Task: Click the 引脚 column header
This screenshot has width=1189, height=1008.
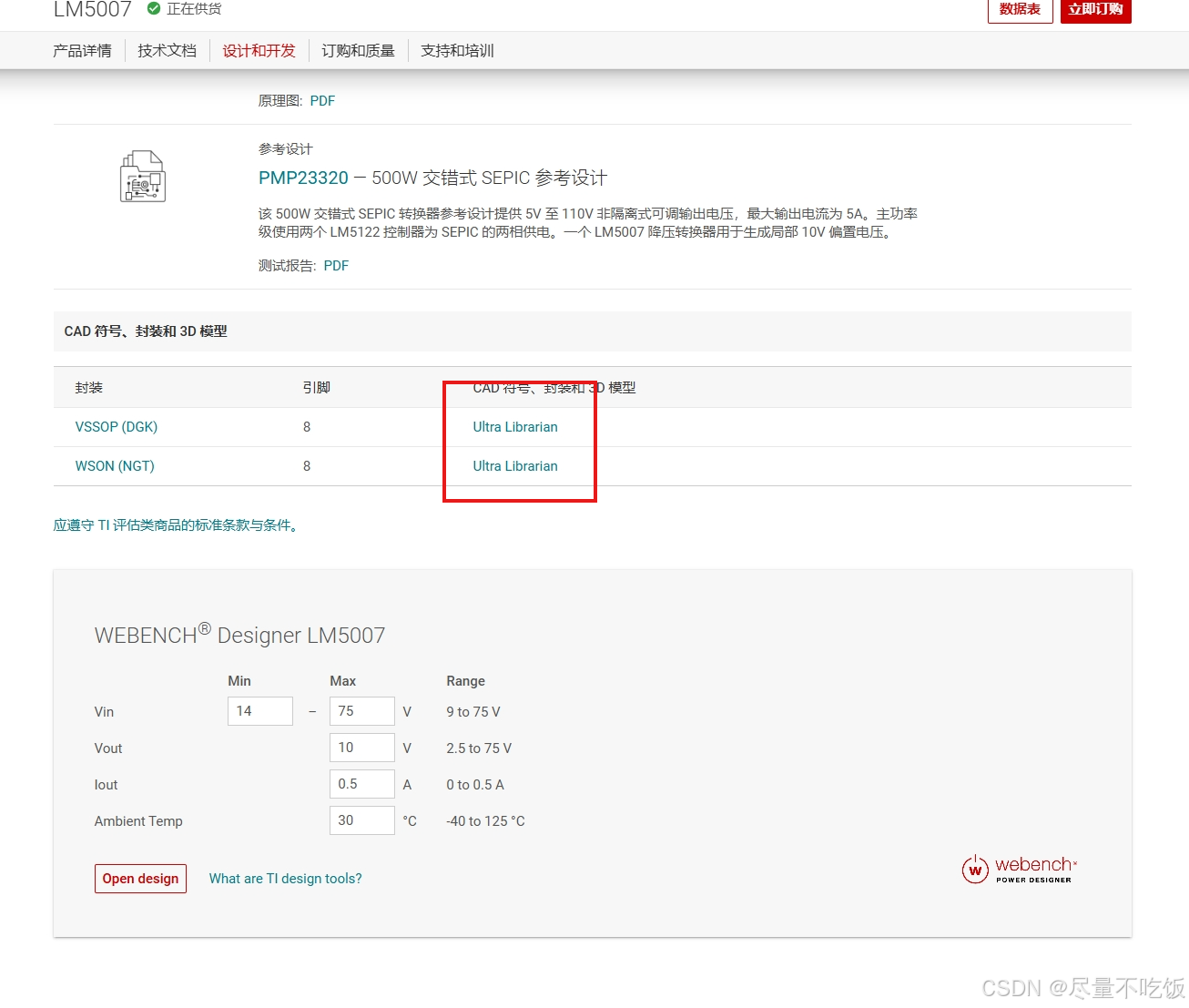Action: coord(317,388)
